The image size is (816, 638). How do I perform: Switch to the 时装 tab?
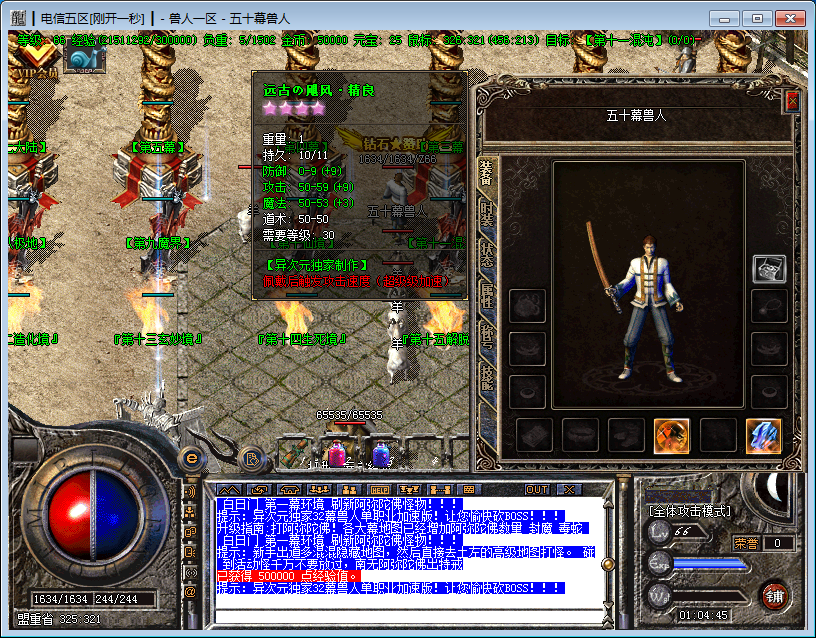[x=486, y=213]
